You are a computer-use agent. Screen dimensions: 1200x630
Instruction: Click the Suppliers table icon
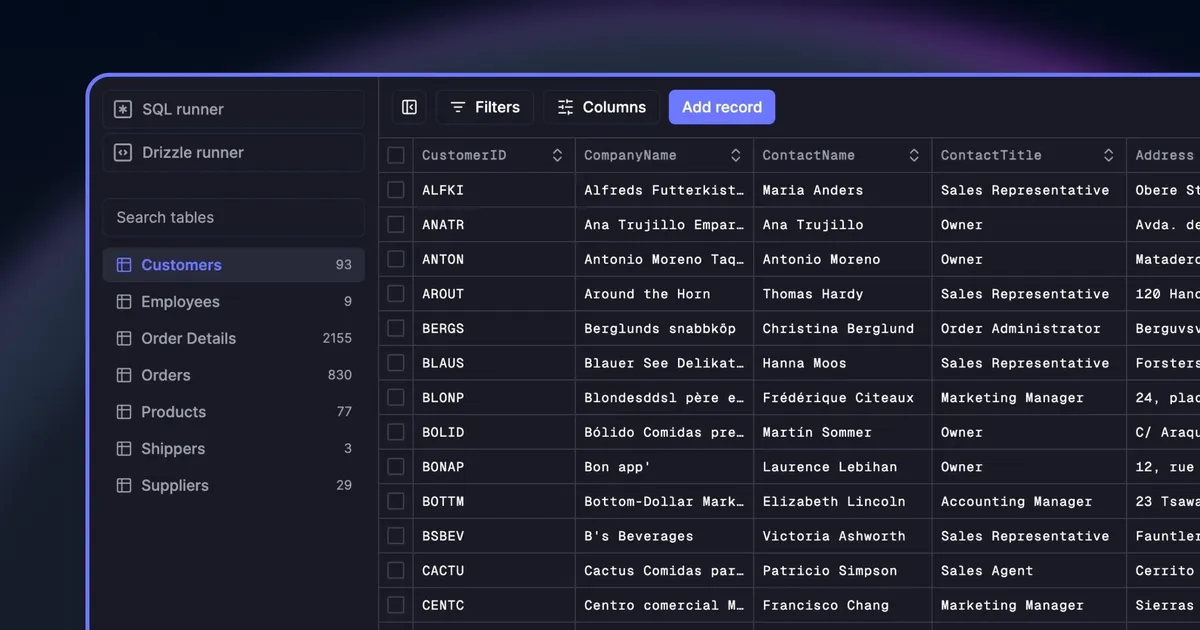pyautogui.click(x=124, y=485)
